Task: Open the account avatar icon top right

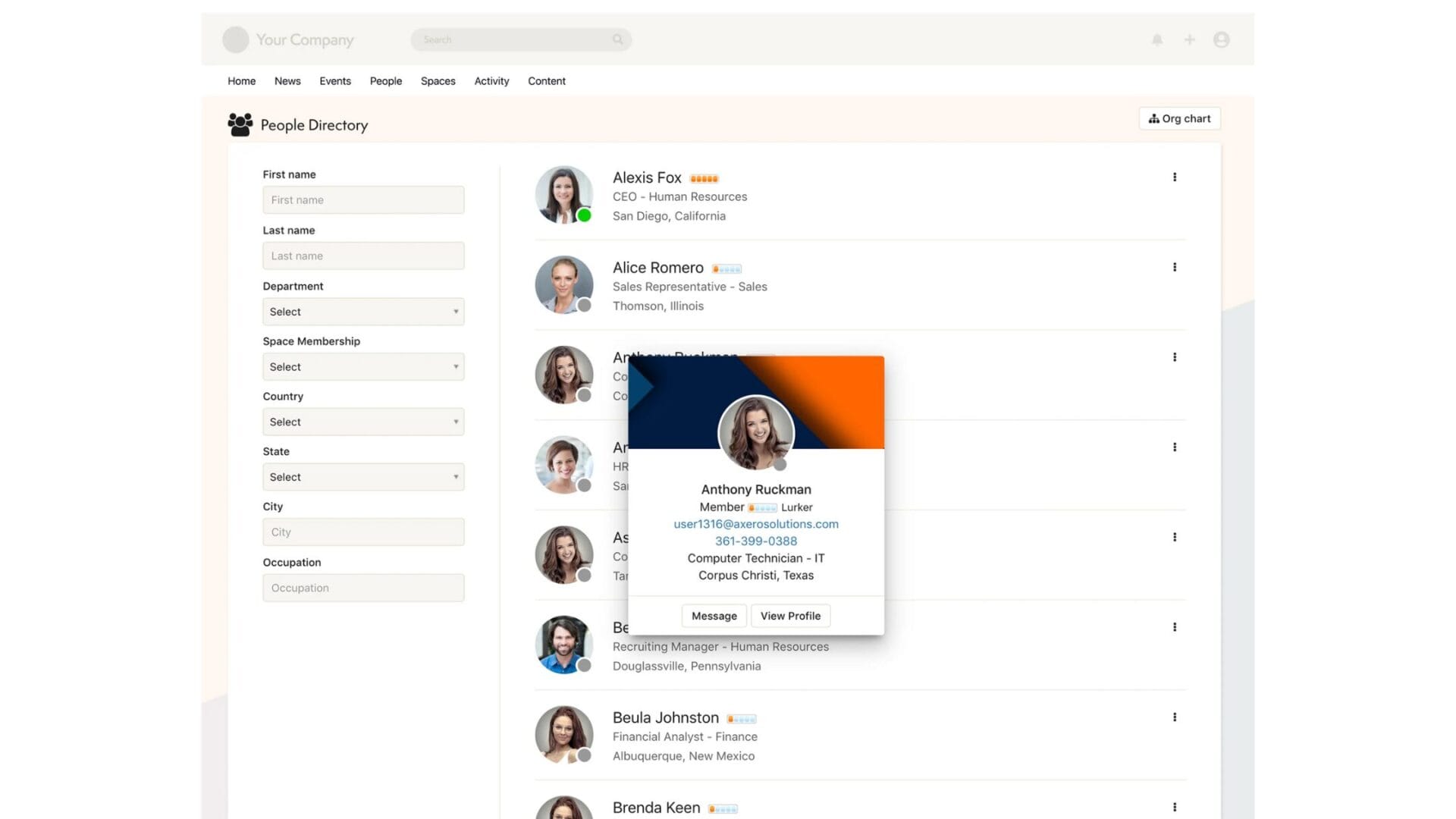Action: point(1221,39)
